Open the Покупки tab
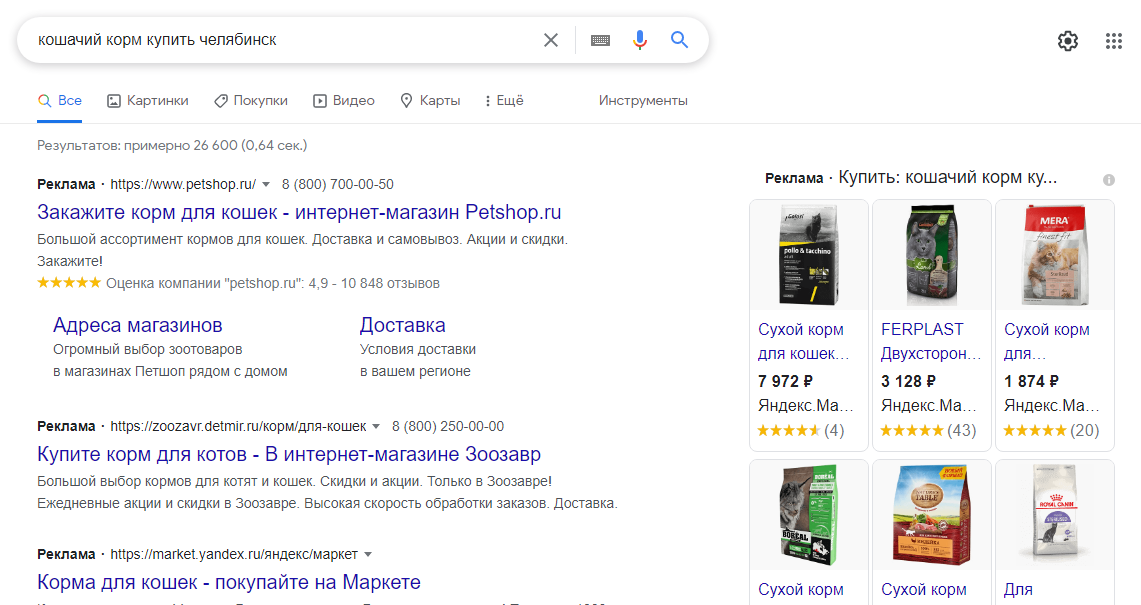Screen dimensions: 1141x605 (x=251, y=100)
